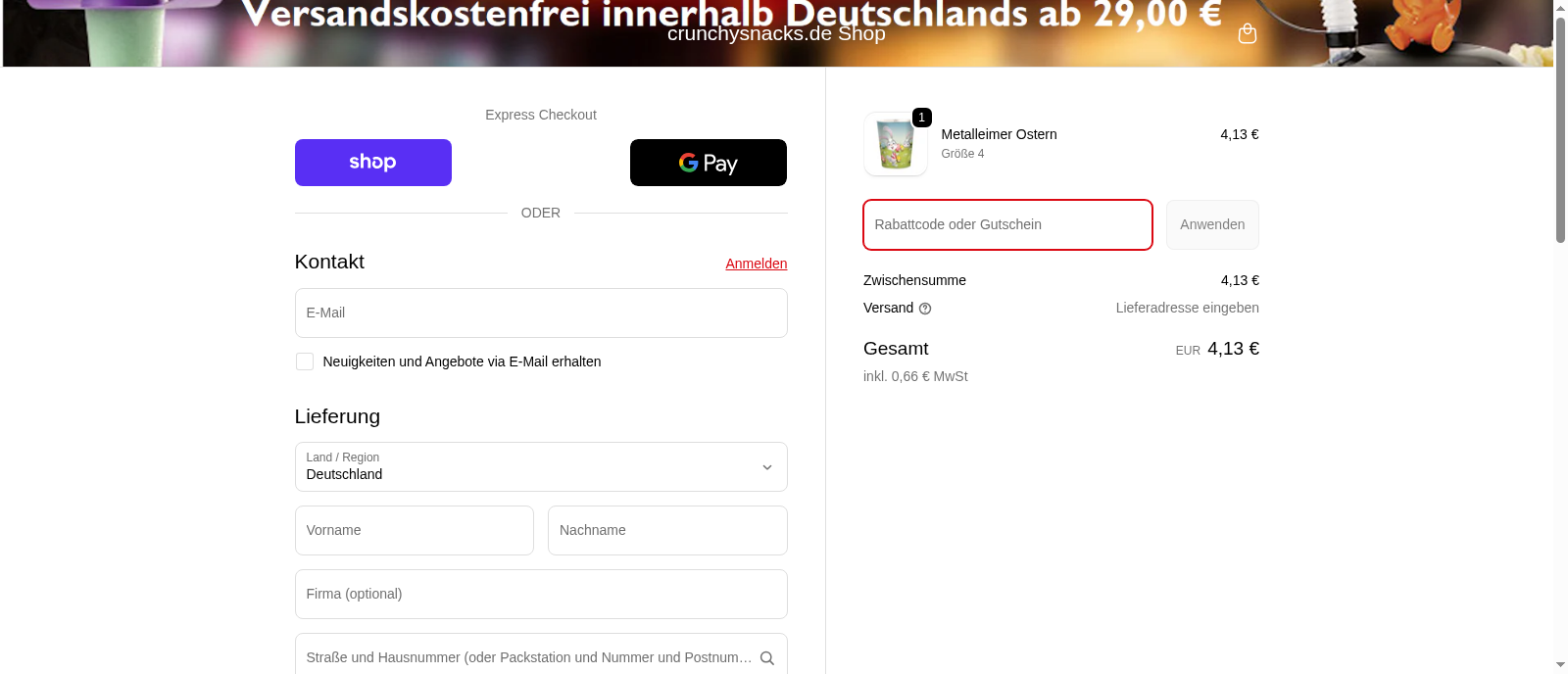Pay with Shop Pay express button
Image resolution: width=1568 pixels, height=674 pixels.
[x=372, y=163]
